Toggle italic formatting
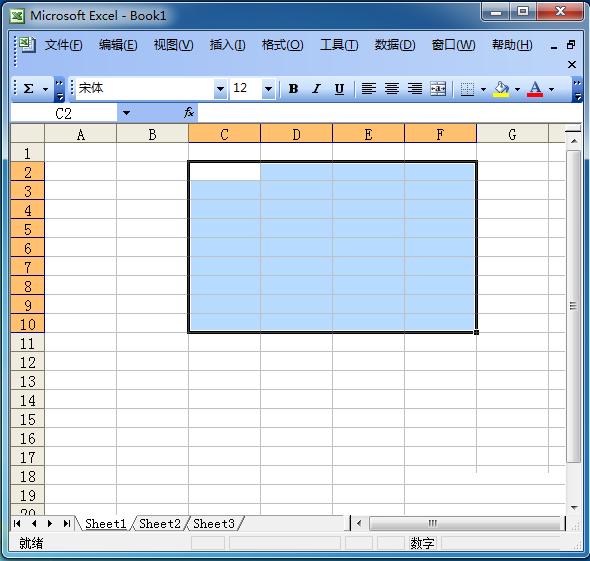 [316, 89]
